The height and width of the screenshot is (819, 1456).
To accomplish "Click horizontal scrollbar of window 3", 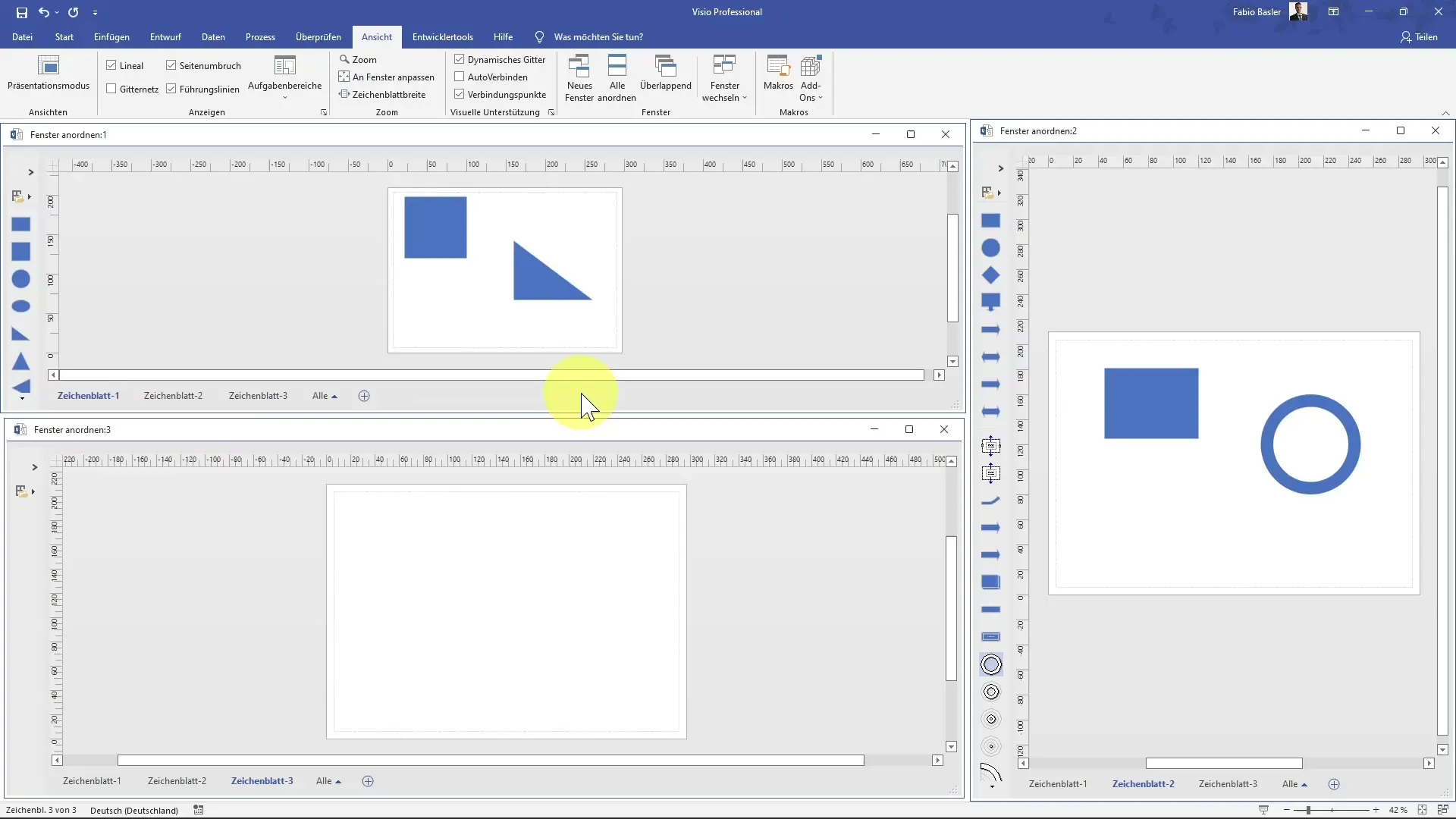I will (491, 761).
